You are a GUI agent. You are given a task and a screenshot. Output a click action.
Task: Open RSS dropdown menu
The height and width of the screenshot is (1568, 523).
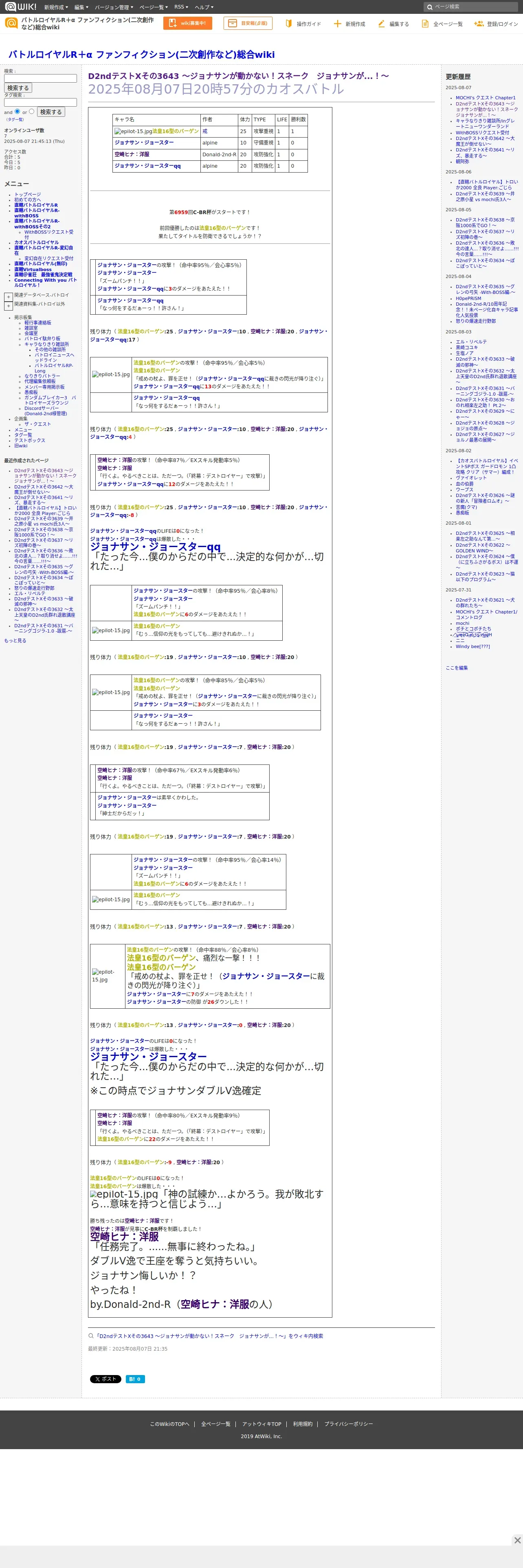pos(181,7)
